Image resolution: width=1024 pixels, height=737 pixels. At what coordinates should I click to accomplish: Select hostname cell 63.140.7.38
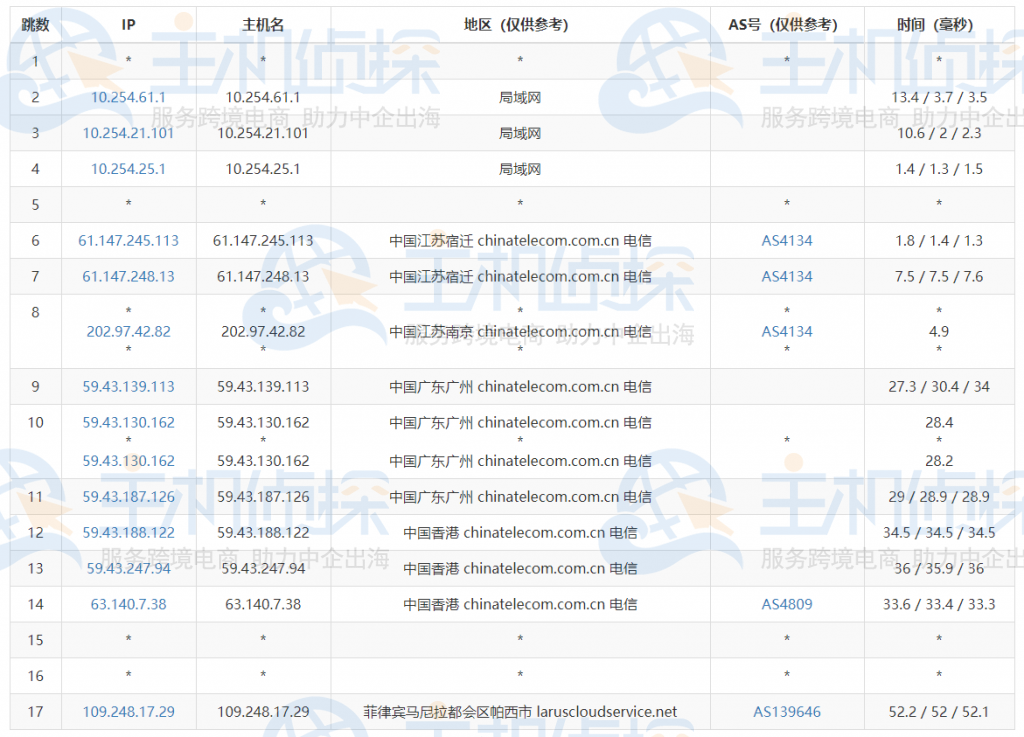[x=263, y=604]
